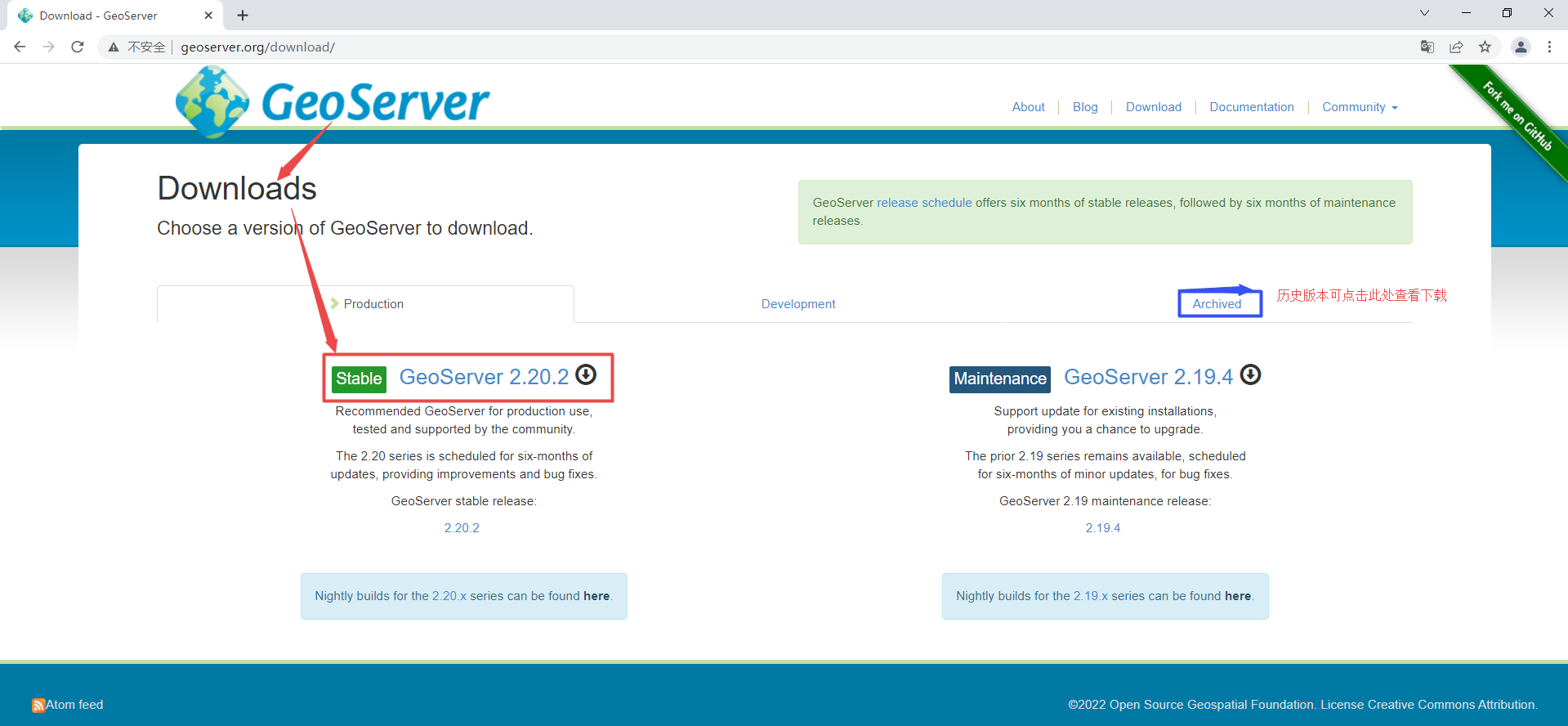The image size is (1568, 726).
Task: Click the 2.19.x nightly series link
Action: [x=1091, y=596]
